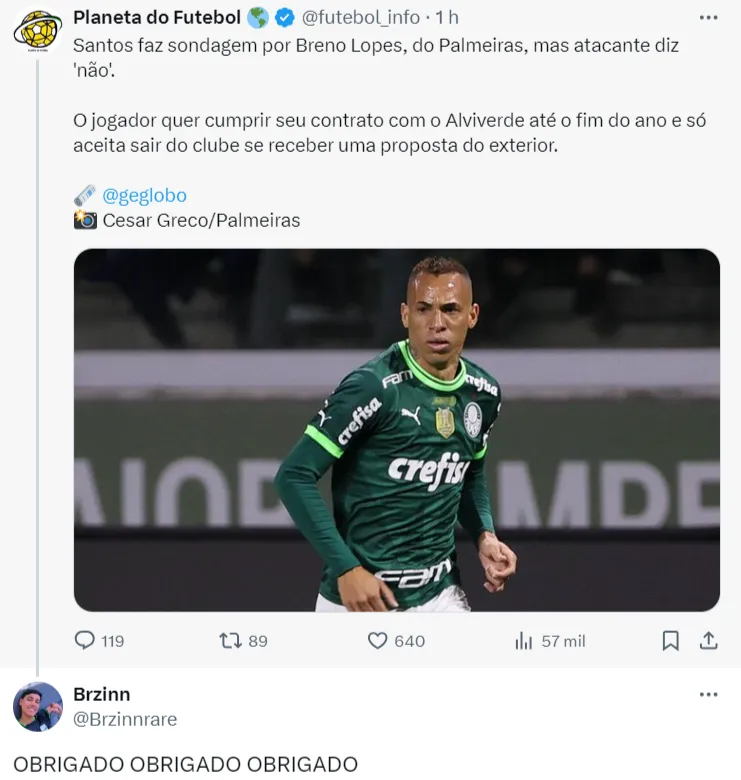Open more options on Planeta do Futebol tweet
Viewport: 741px width, 780px height.
708,17
